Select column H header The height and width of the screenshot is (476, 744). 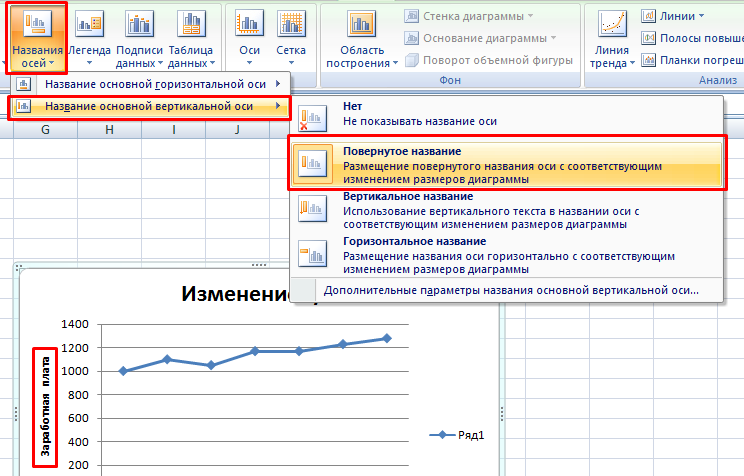click(x=110, y=130)
